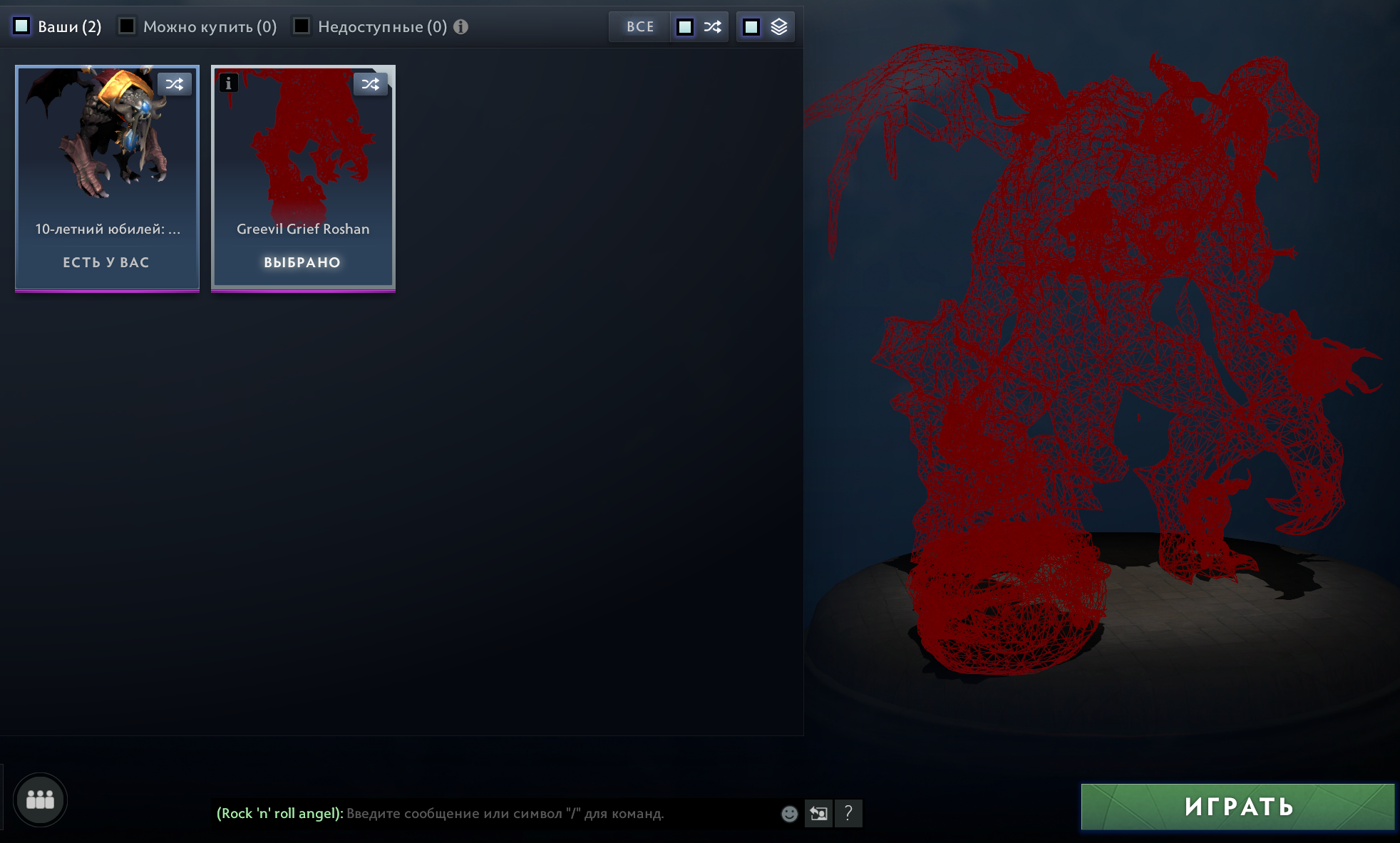
Task: Click the question mark help icon
Action: tap(848, 812)
